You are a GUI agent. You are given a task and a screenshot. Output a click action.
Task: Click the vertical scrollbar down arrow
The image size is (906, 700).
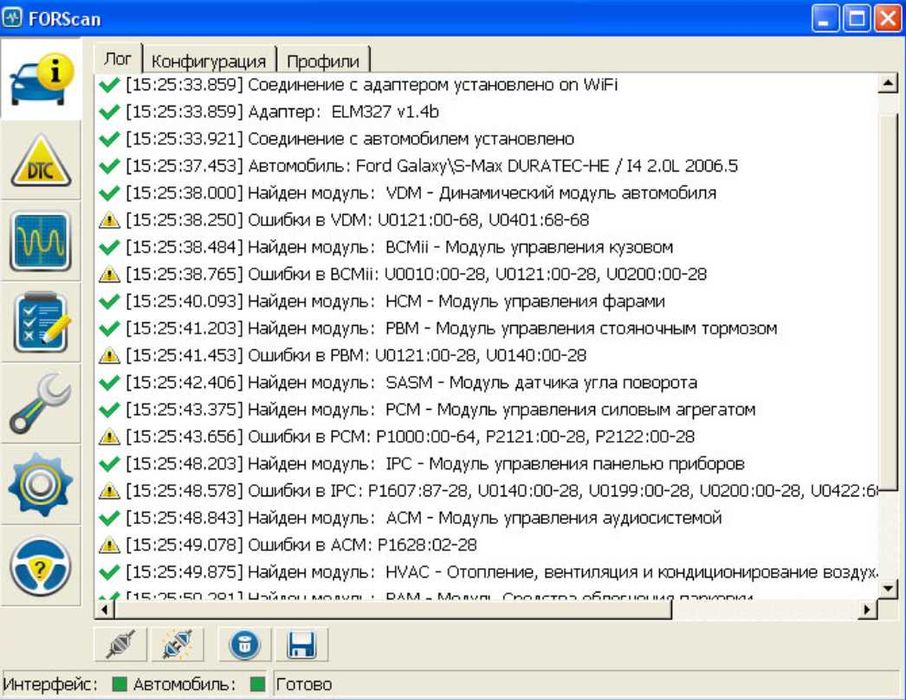coord(888,588)
